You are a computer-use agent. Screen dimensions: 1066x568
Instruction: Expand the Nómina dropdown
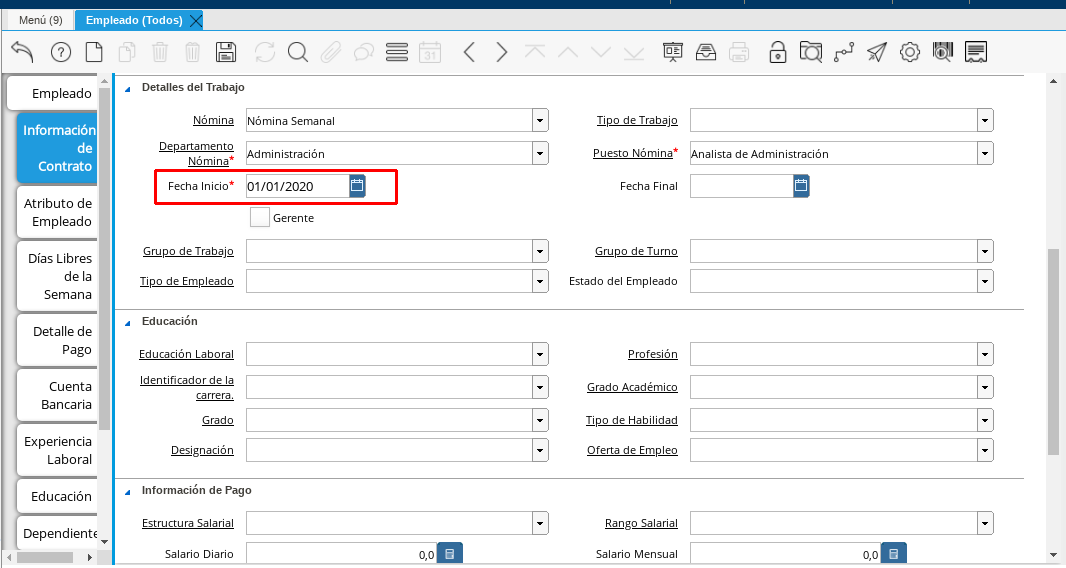pos(540,121)
